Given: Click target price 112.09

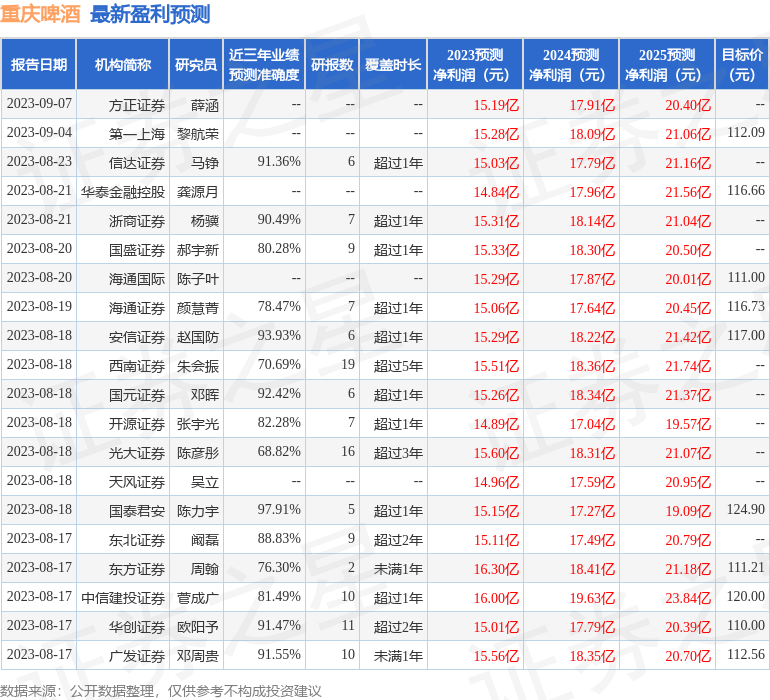Looking at the screenshot, I should (x=746, y=132).
